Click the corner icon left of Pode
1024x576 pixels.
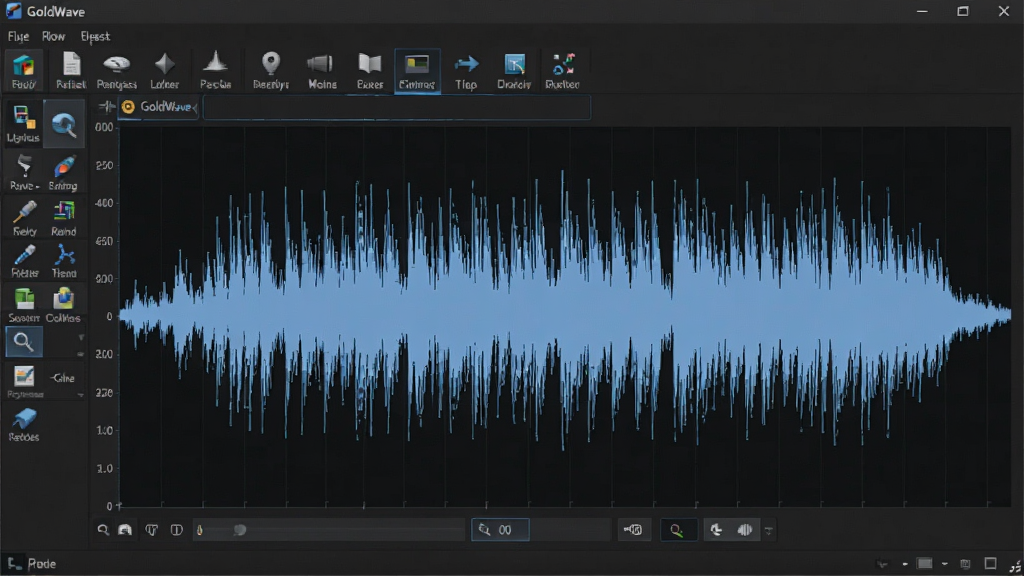[x=14, y=563]
